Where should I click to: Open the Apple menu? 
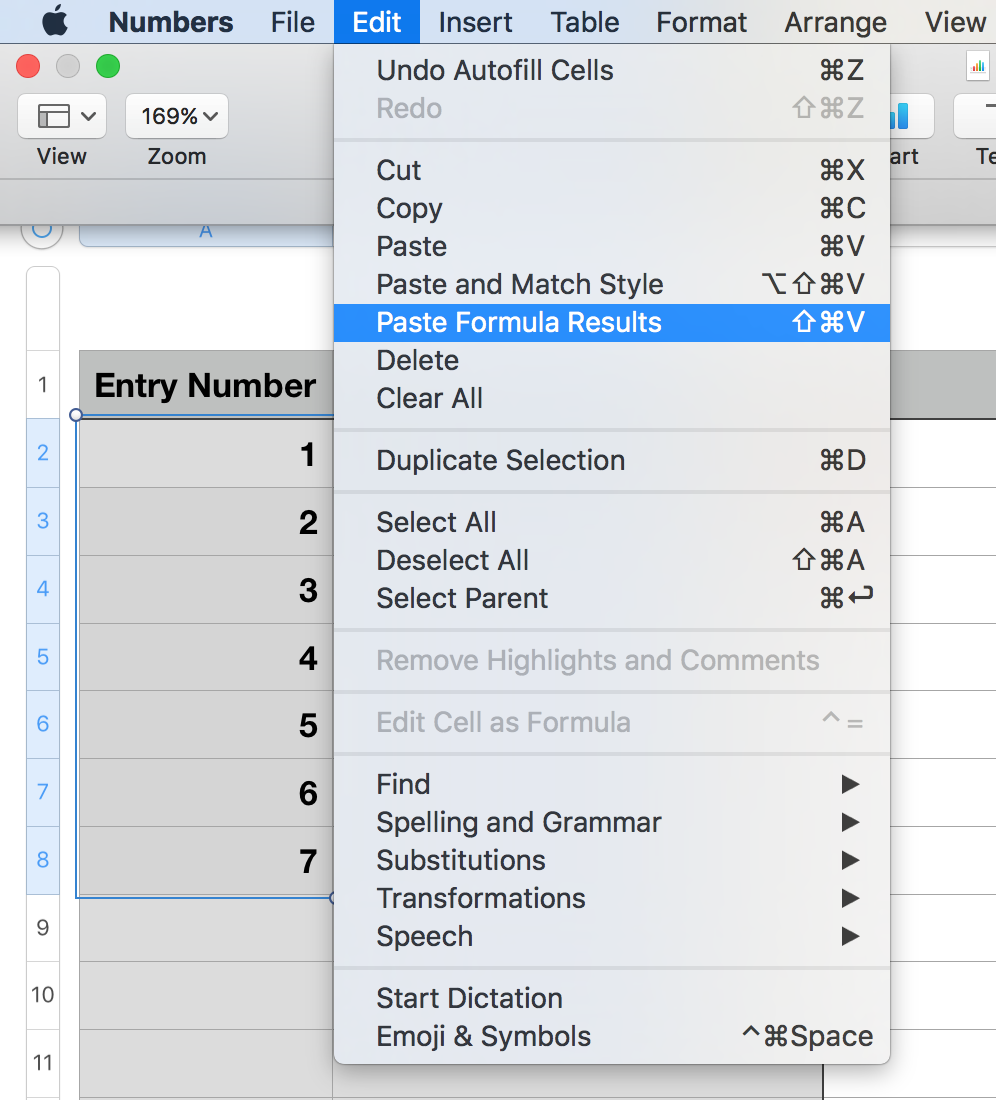coord(55,22)
